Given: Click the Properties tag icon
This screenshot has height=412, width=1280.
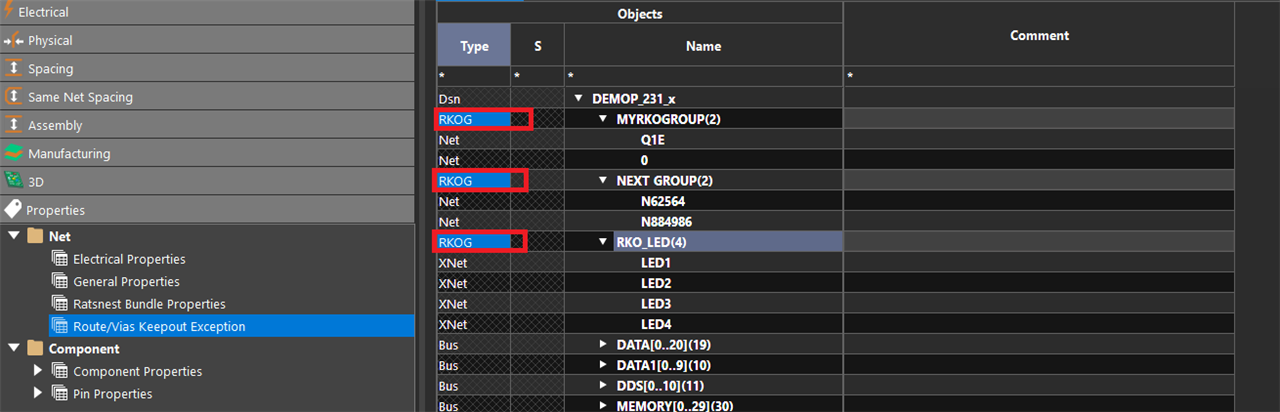Looking at the screenshot, I should (13, 210).
